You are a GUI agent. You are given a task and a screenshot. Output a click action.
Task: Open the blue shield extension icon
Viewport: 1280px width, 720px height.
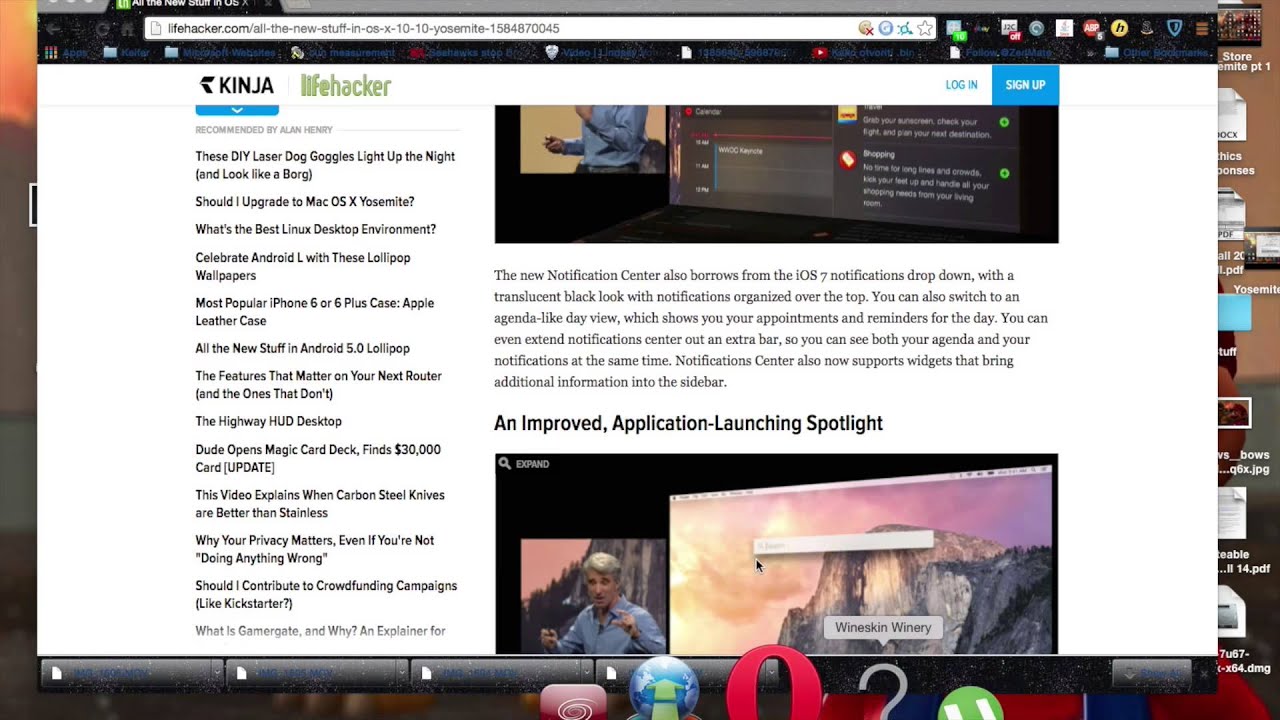(x=1175, y=29)
